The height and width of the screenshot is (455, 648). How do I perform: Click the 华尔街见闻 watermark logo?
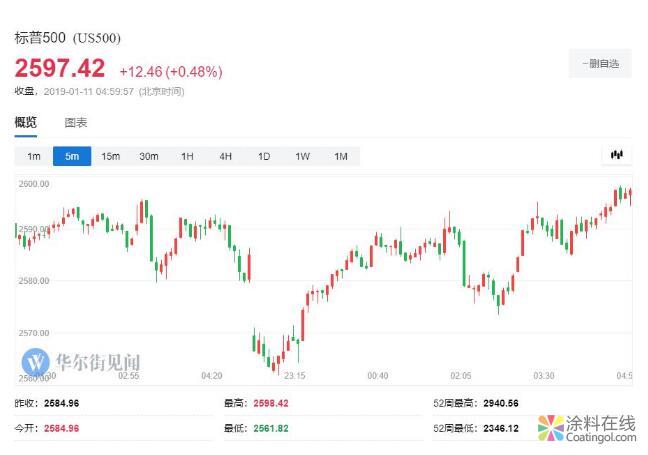[x=83, y=361]
